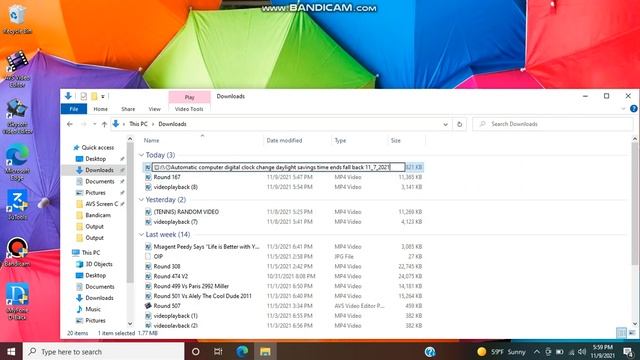The image size is (640, 360).
Task: Launch Microsoft Edge desktop shortcut
Action: [17, 162]
